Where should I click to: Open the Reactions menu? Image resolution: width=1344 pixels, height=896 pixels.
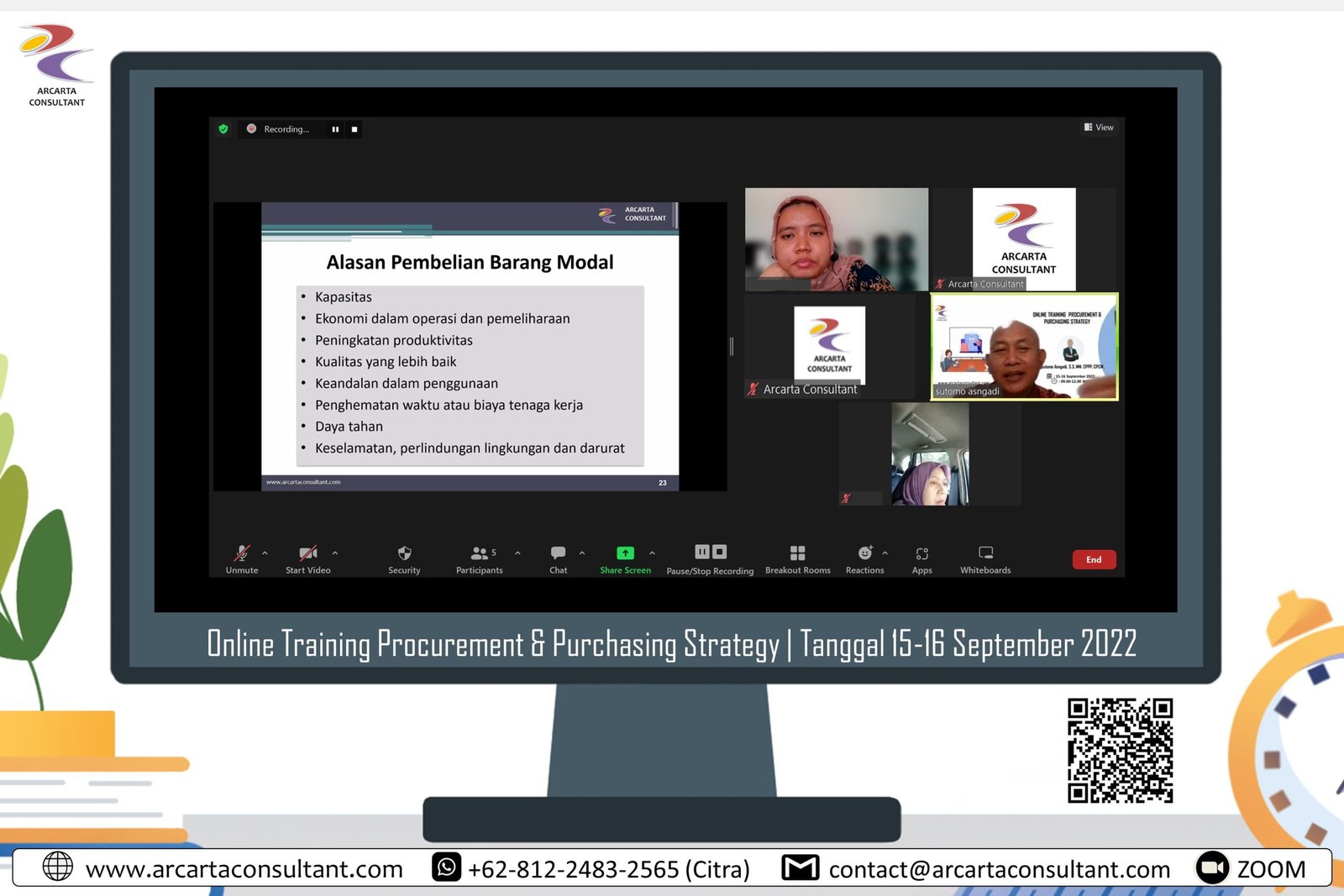(x=864, y=553)
